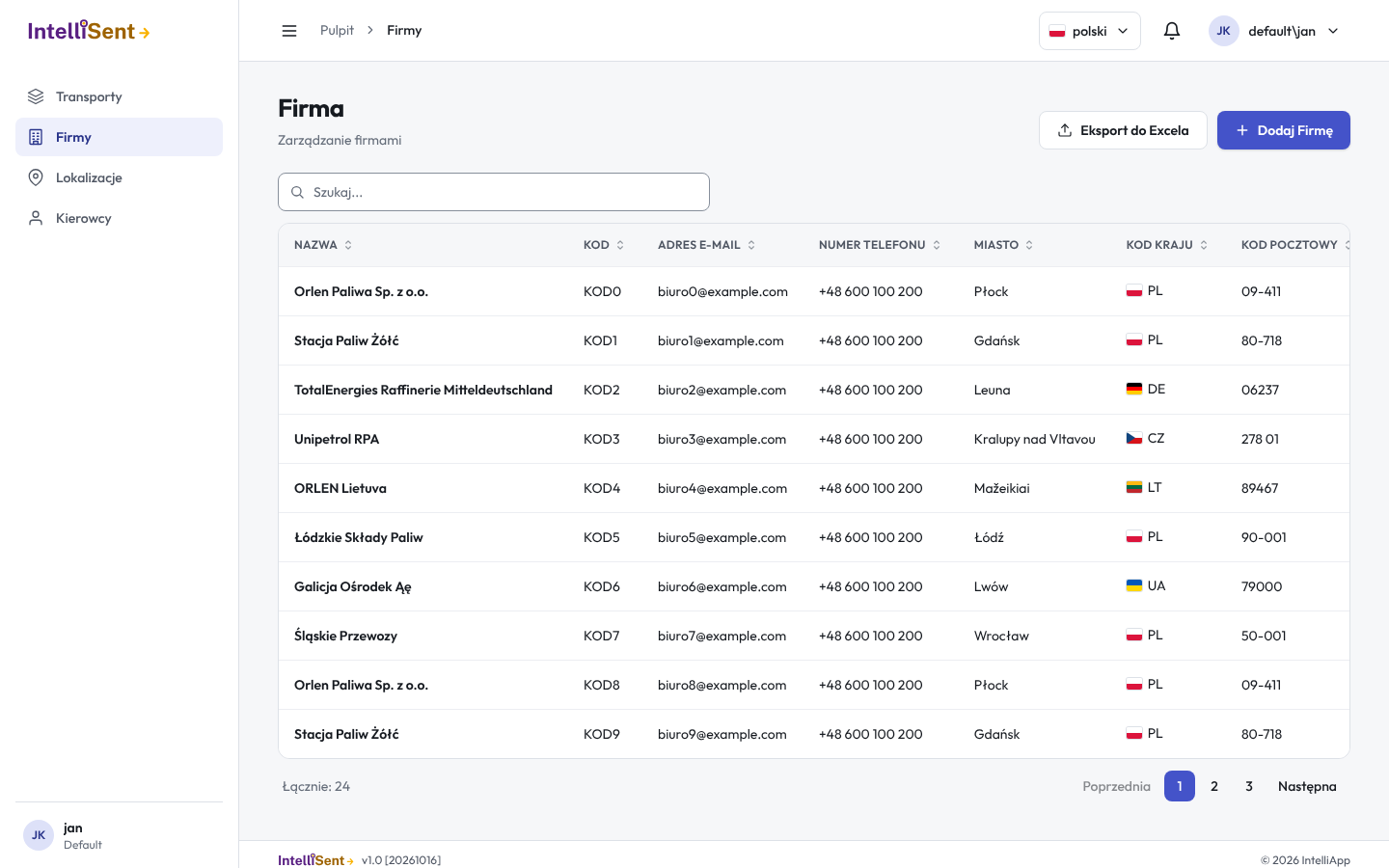This screenshot has height=868, width=1389.
Task: Go to Lokalizacje in the sidebar
Action: (x=119, y=177)
